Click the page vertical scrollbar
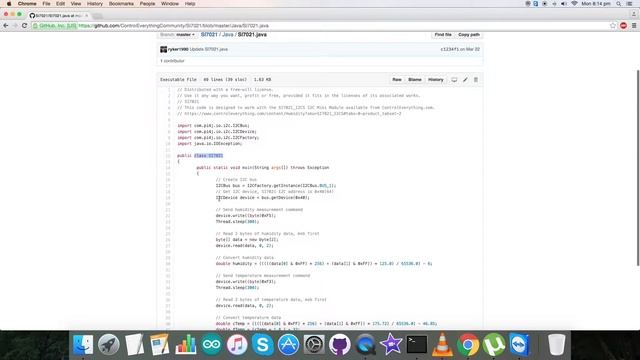Image resolution: width=640 pixels, height=360 pixels. pyautogui.click(x=638, y=167)
